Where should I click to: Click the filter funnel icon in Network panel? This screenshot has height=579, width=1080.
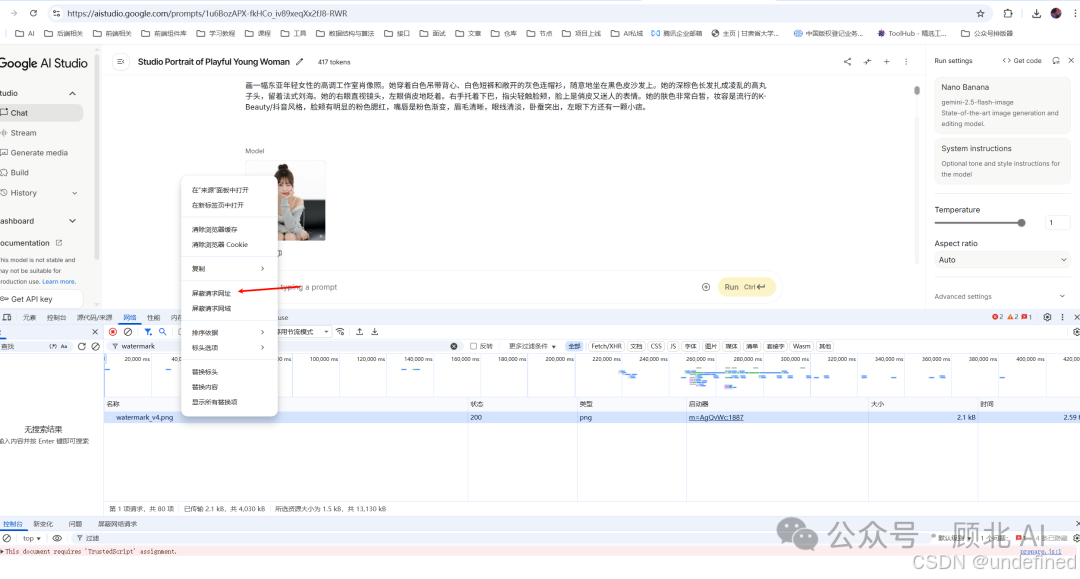pos(148,330)
